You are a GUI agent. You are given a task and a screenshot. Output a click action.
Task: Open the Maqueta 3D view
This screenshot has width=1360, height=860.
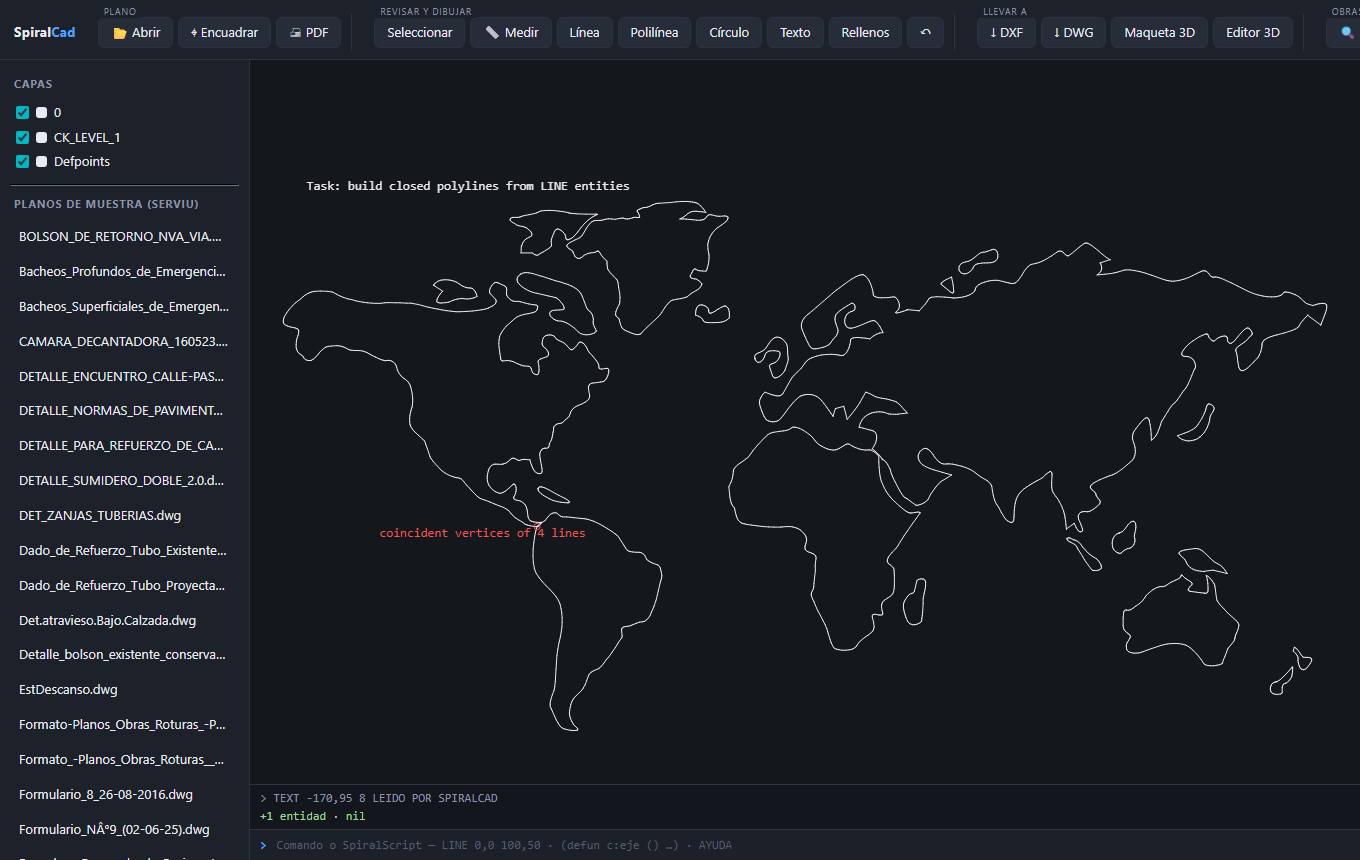(x=1159, y=32)
